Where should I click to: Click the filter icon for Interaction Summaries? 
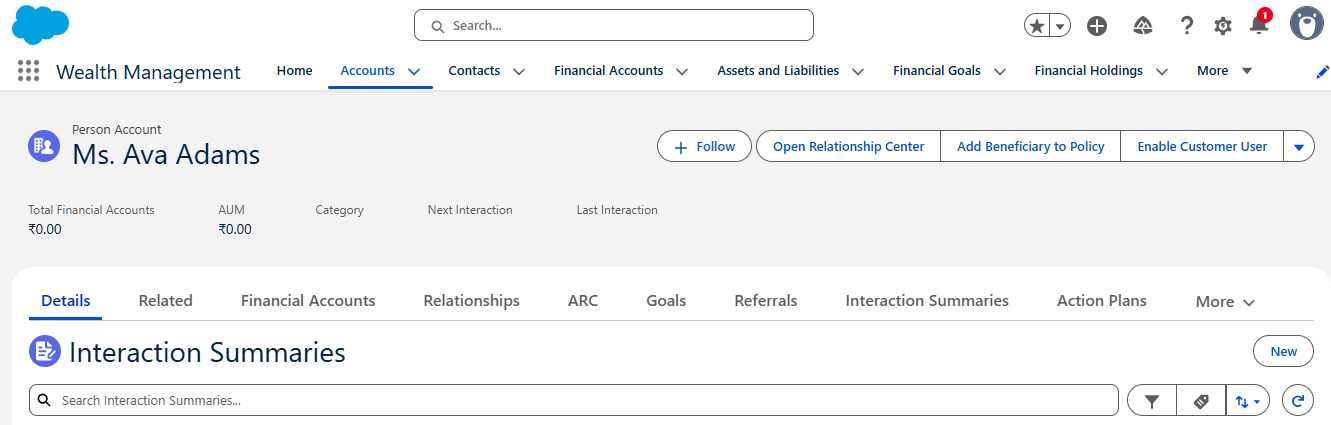[x=1152, y=401]
